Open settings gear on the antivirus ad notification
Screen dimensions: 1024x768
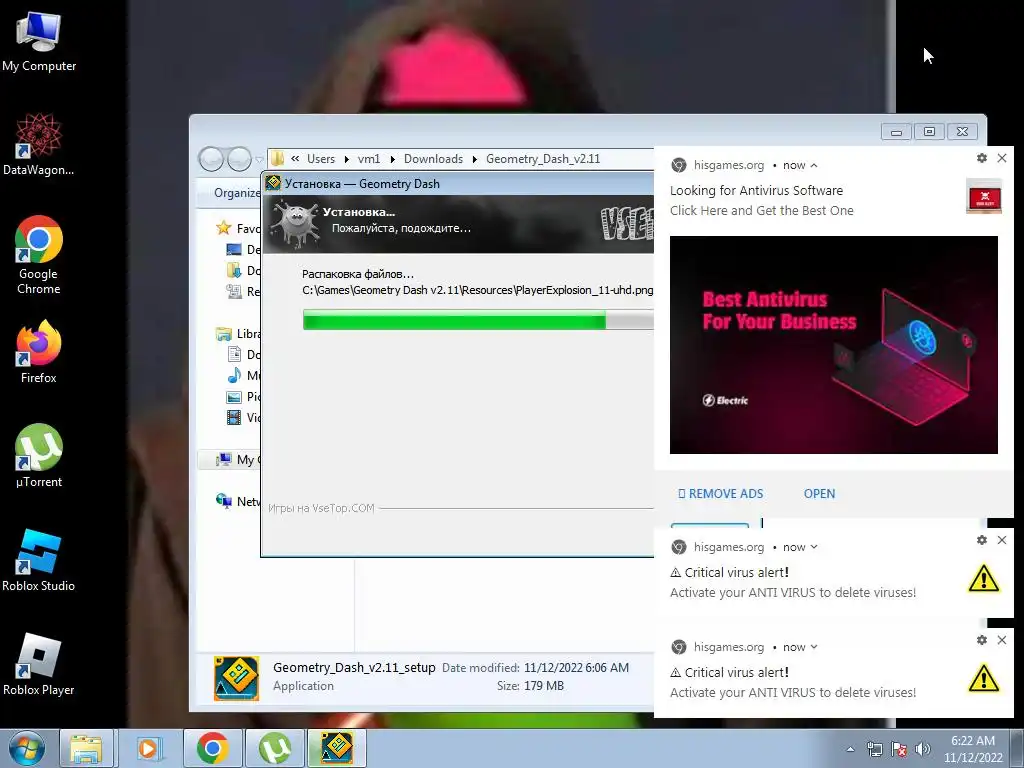pyautogui.click(x=982, y=158)
